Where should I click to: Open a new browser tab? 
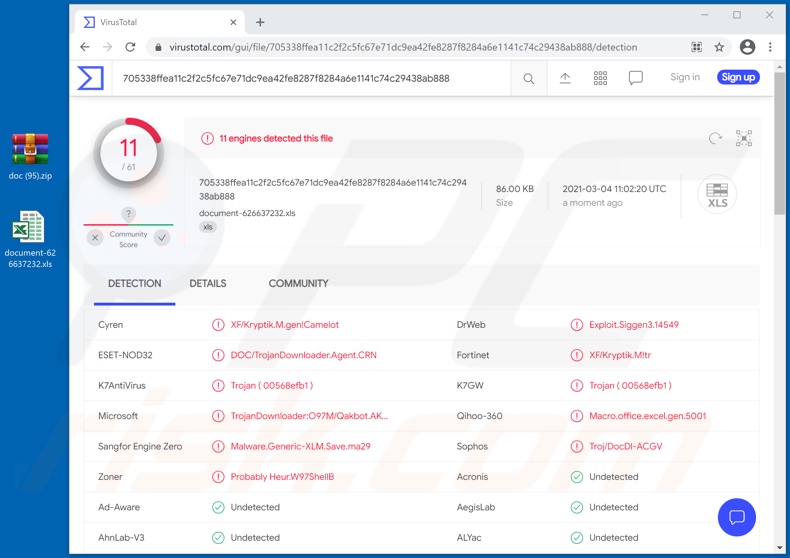[x=260, y=22]
